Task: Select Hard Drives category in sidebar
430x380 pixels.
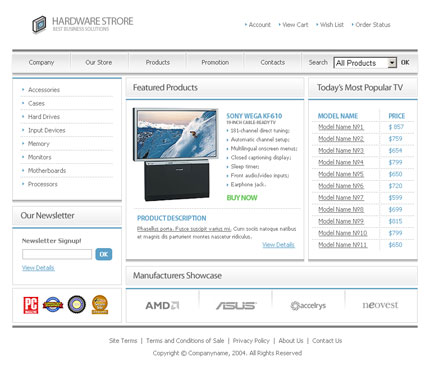Action: [x=44, y=117]
